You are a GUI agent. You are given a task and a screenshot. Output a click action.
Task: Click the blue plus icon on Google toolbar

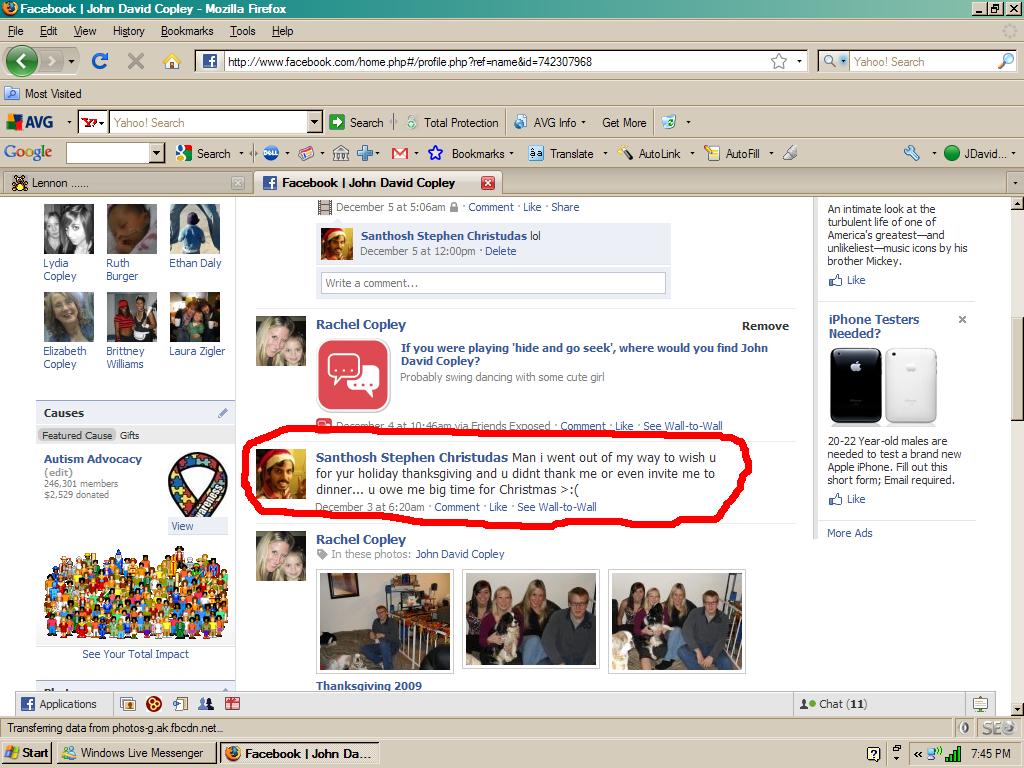(364, 153)
